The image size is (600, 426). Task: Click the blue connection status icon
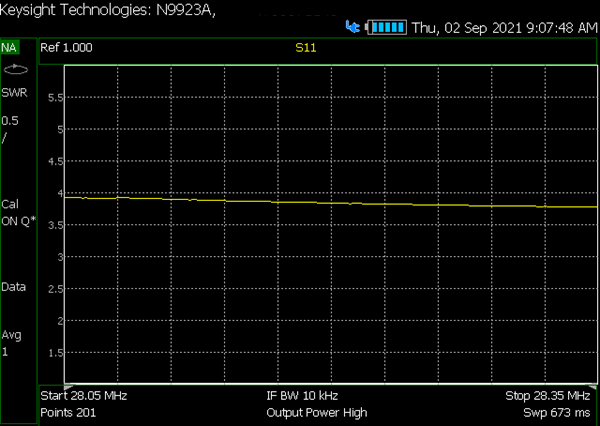tap(353, 27)
